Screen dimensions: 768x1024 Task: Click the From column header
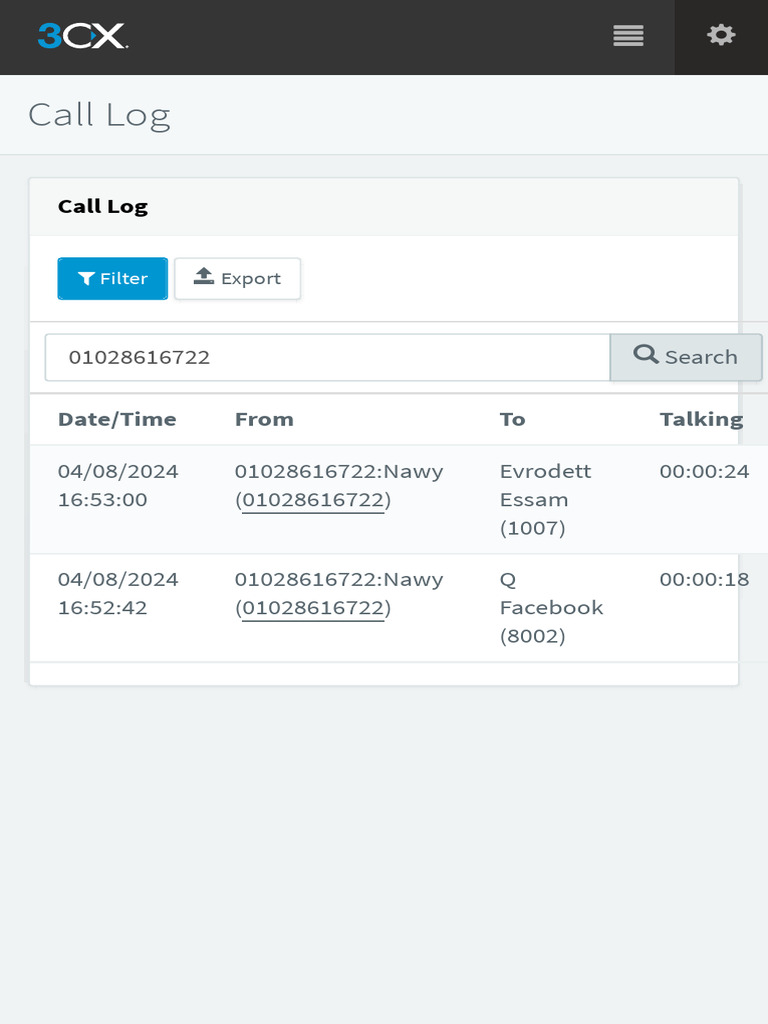[264, 419]
